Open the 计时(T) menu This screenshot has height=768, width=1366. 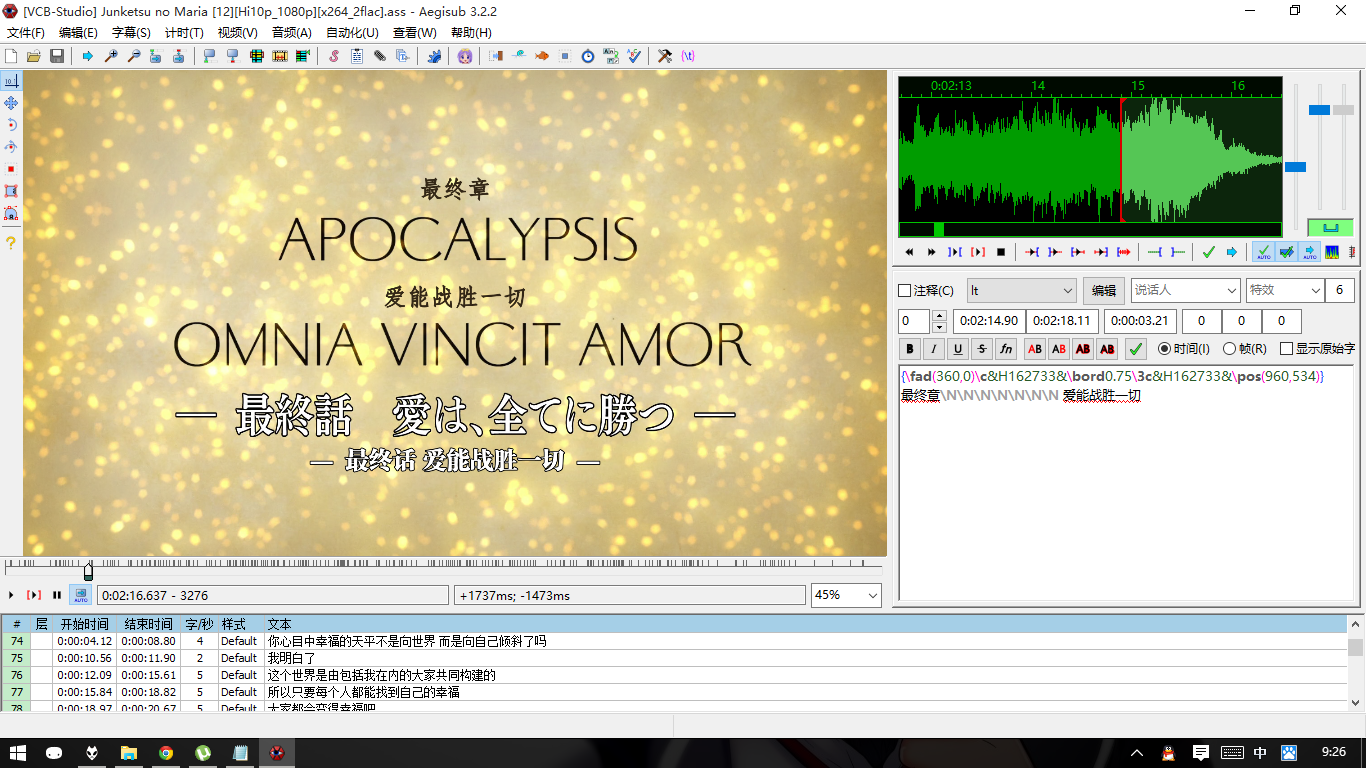[184, 32]
